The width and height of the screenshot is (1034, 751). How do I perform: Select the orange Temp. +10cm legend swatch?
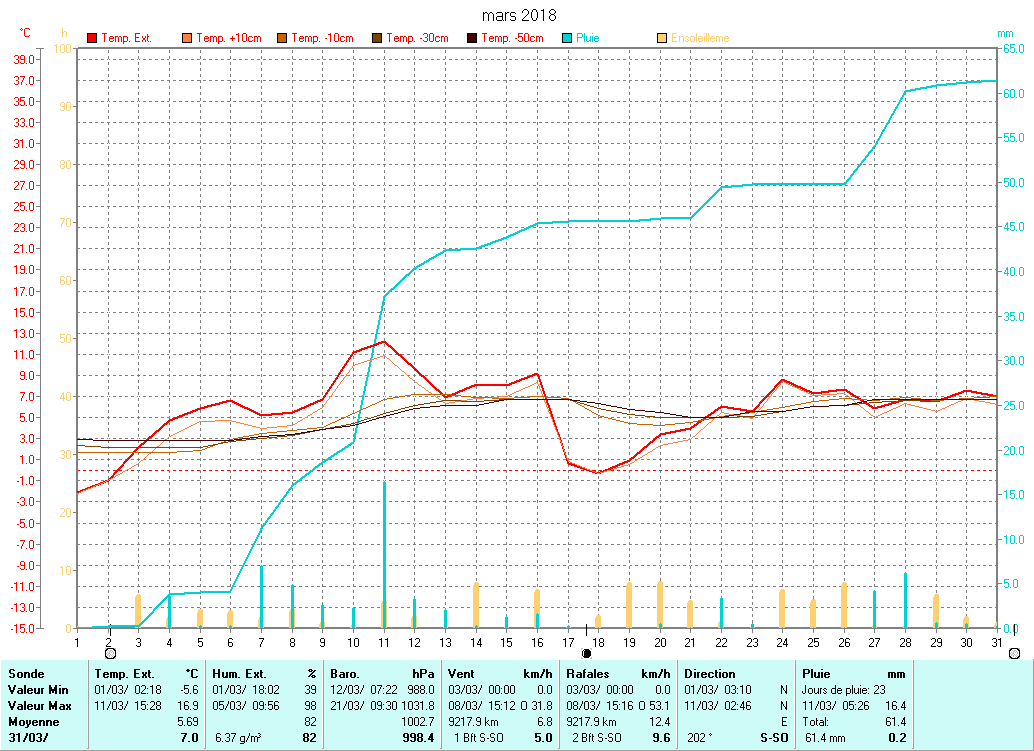[x=187, y=38]
